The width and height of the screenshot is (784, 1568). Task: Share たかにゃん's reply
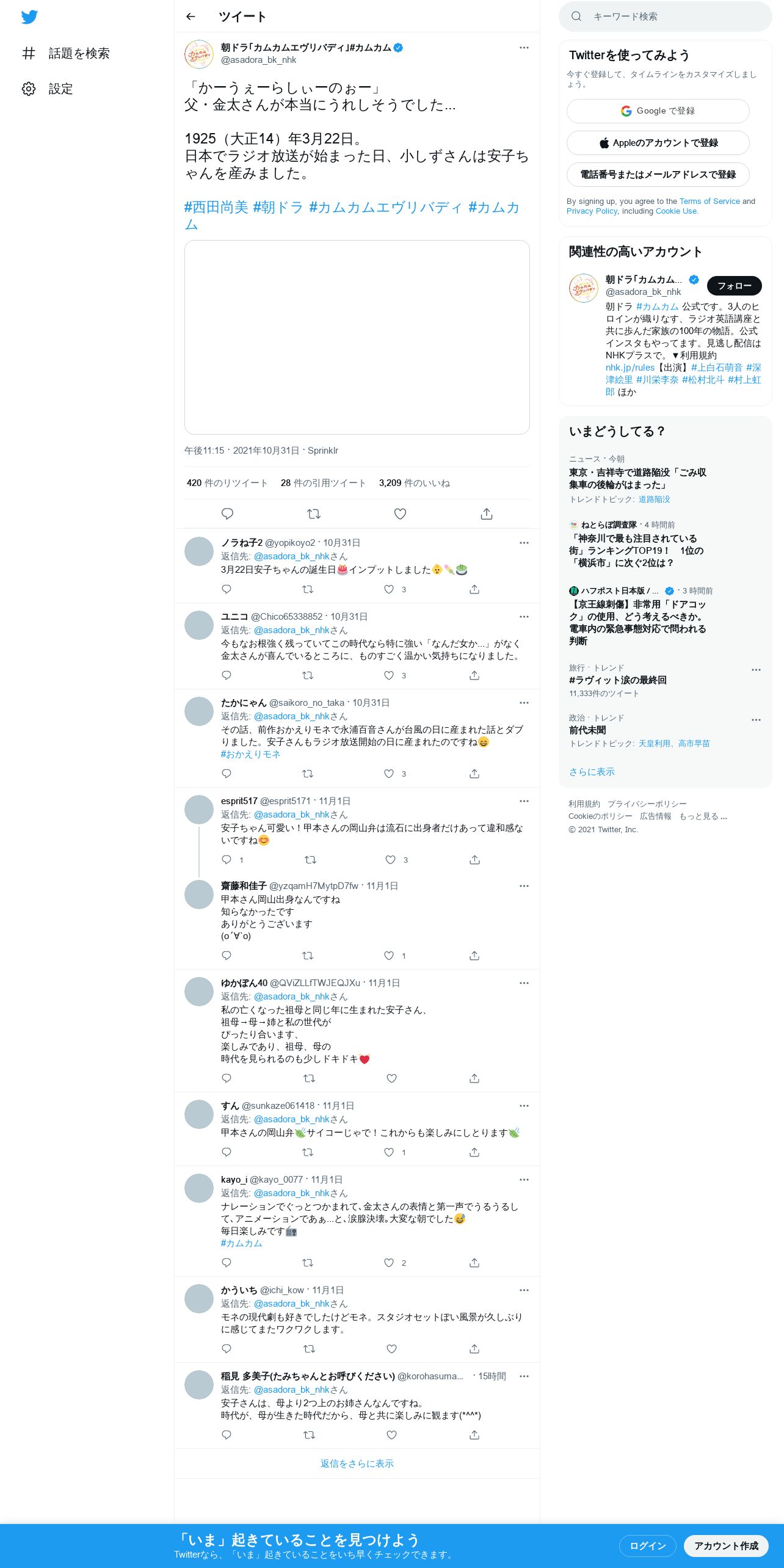coord(474,774)
